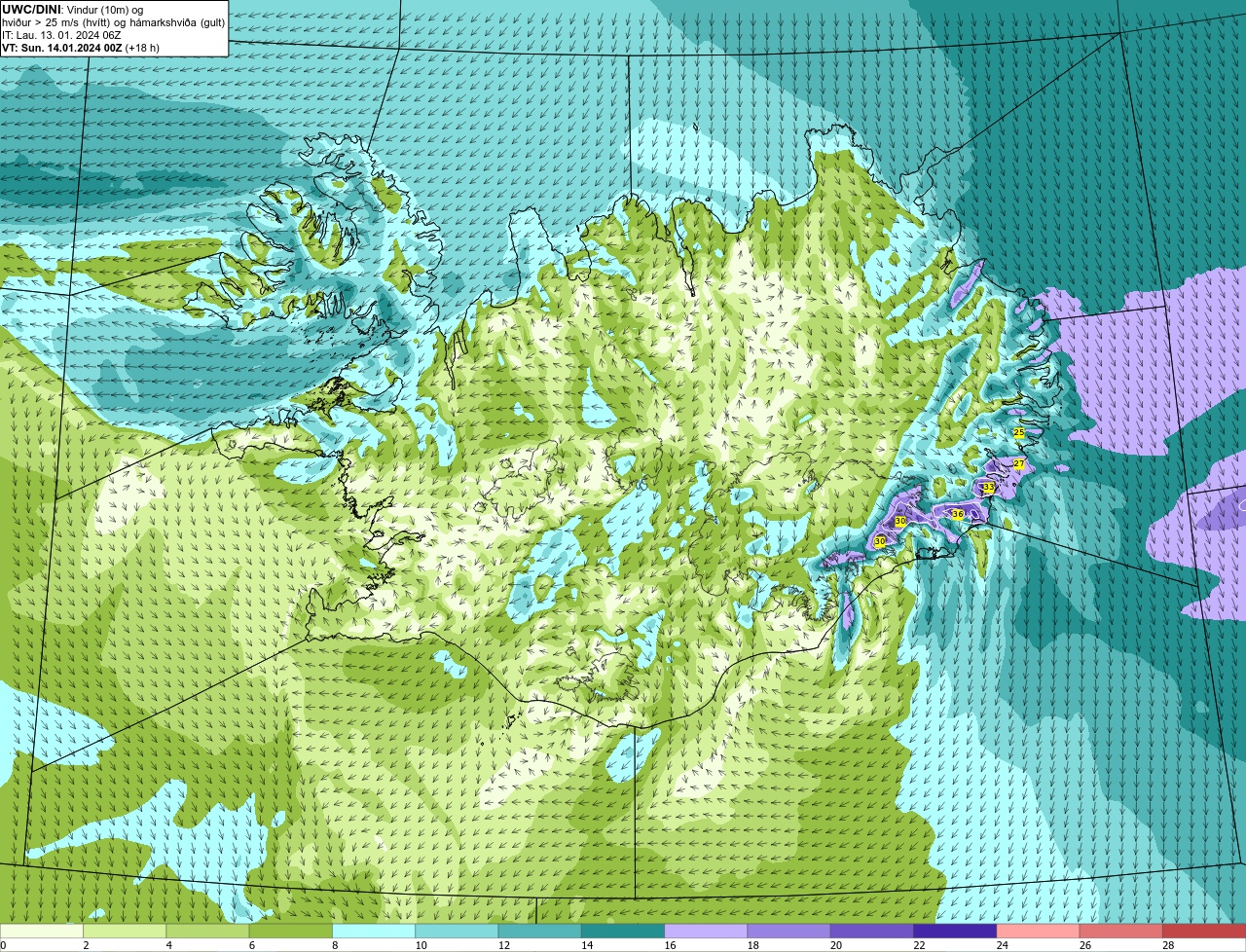Click the legend scale label '6'
The image size is (1246, 952).
[251, 945]
